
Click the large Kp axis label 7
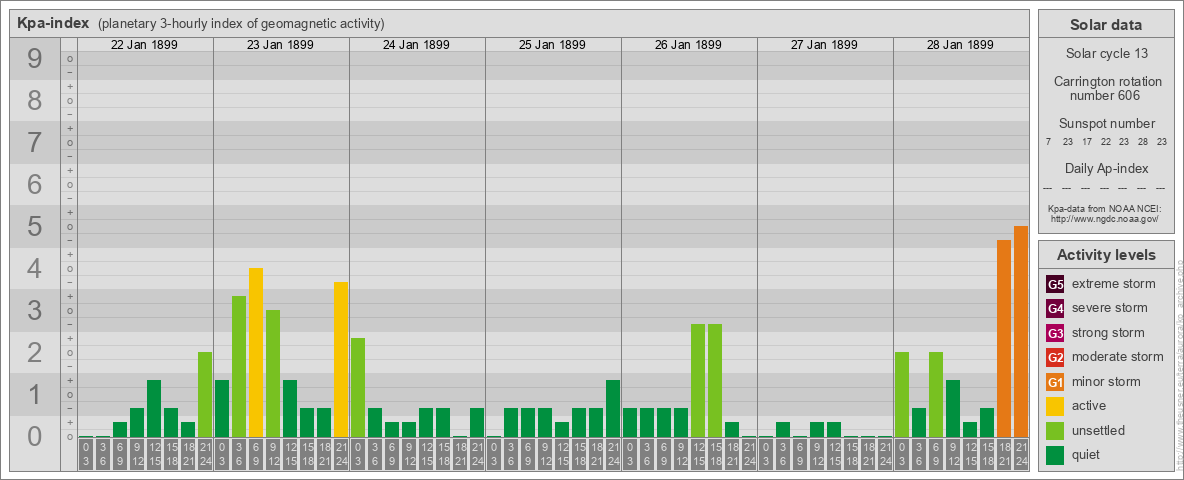[35, 143]
